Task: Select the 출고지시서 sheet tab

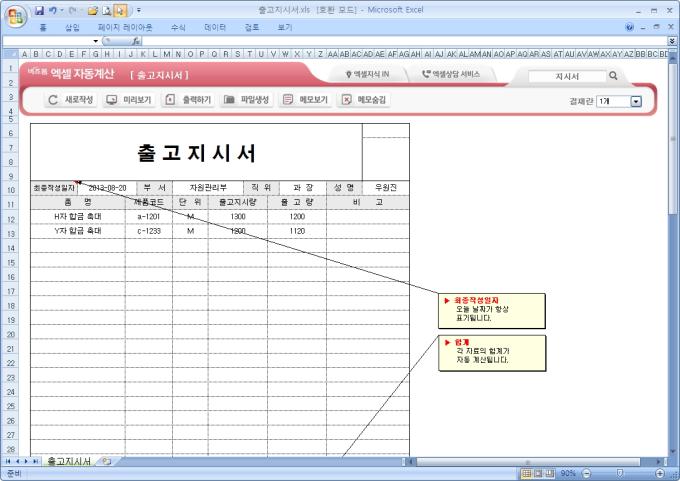Action: pos(69,461)
